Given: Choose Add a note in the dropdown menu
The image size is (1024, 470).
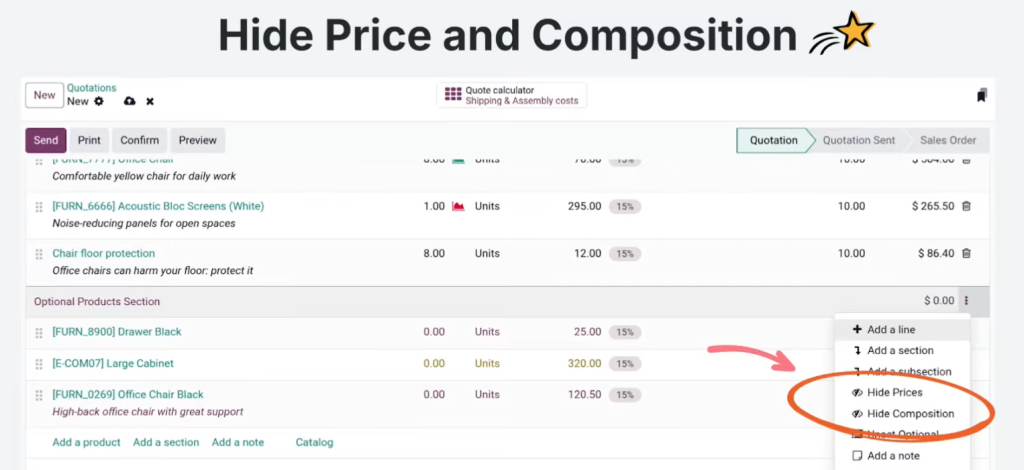Looking at the screenshot, I should pyautogui.click(x=903, y=456).
